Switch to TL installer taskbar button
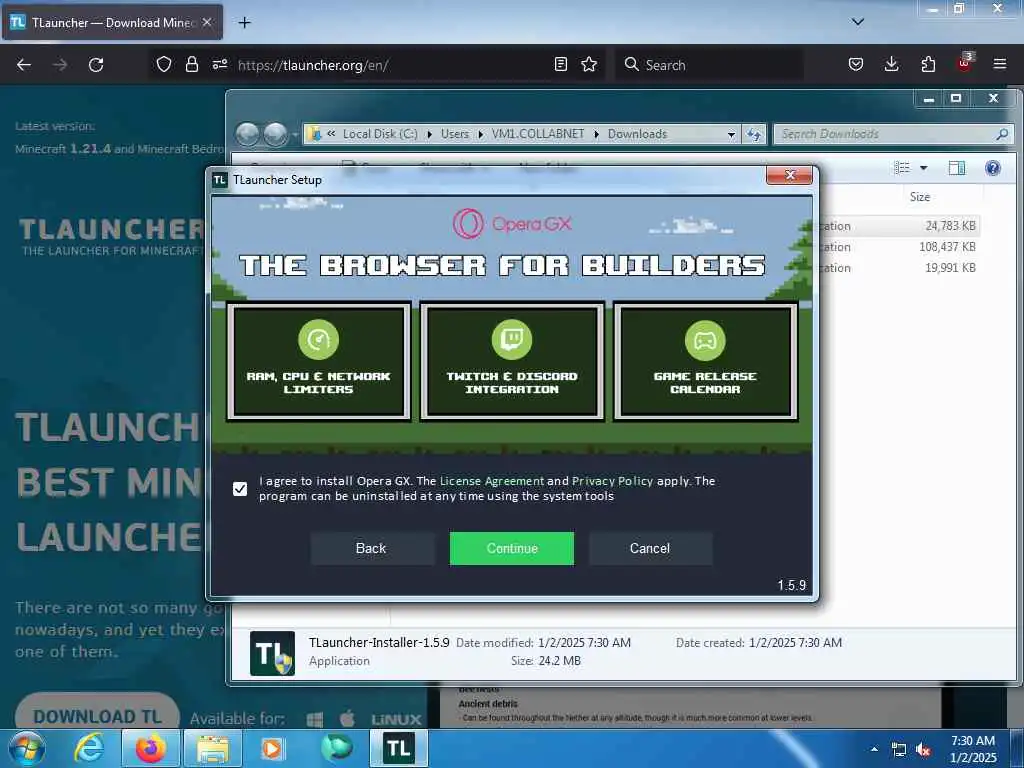The image size is (1024, 768). pos(398,748)
